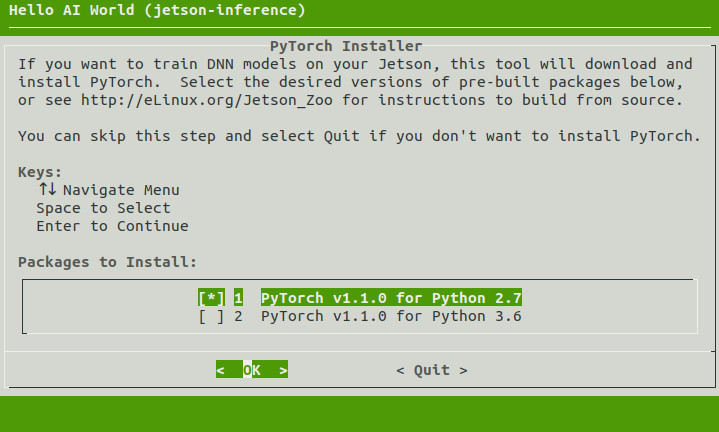719x432 pixels.
Task: Click item number 1 in package list
Action: pyautogui.click(x=238, y=298)
